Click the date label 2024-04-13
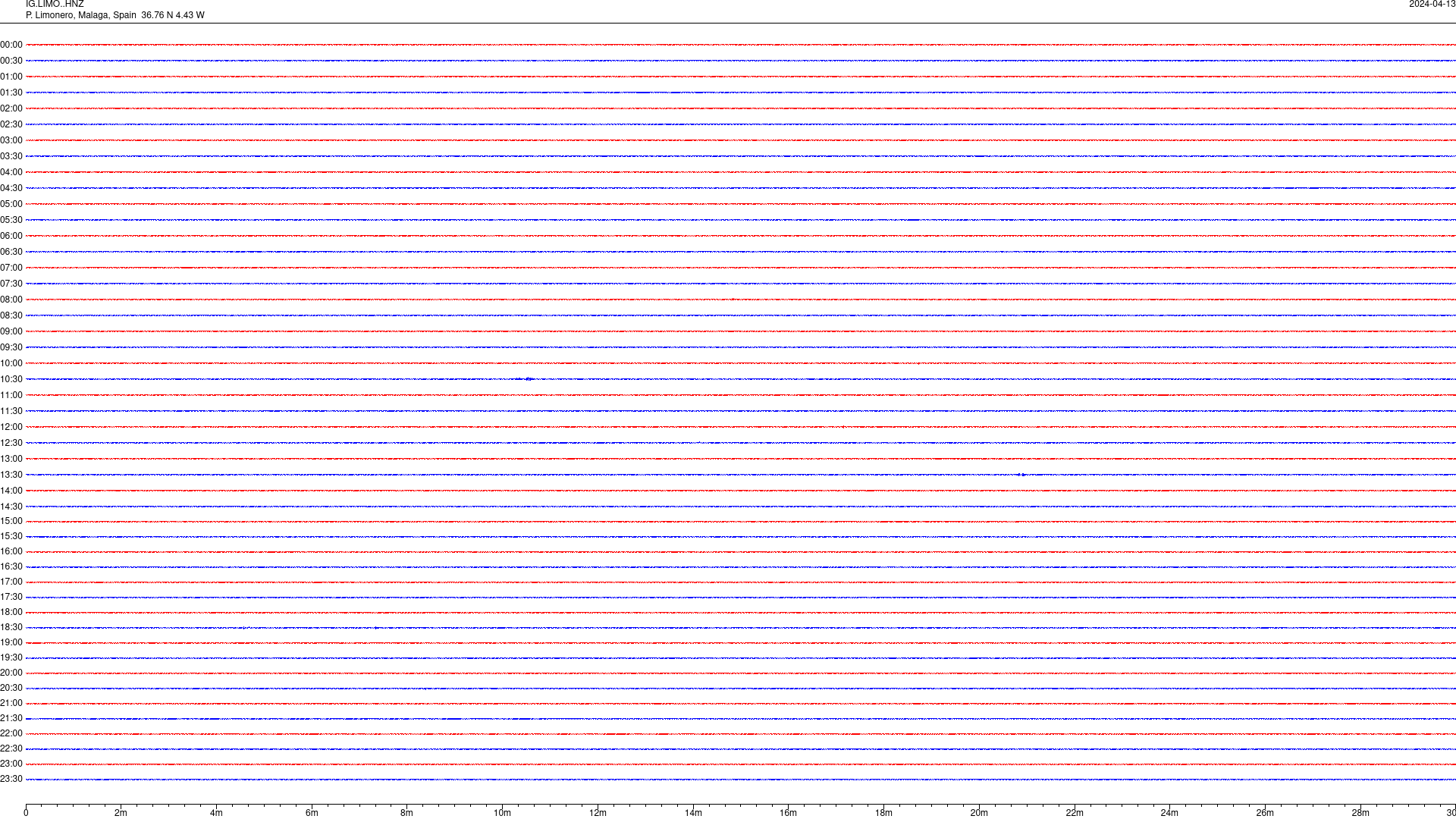Image resolution: width=1456 pixels, height=819 pixels. coord(1432,4)
